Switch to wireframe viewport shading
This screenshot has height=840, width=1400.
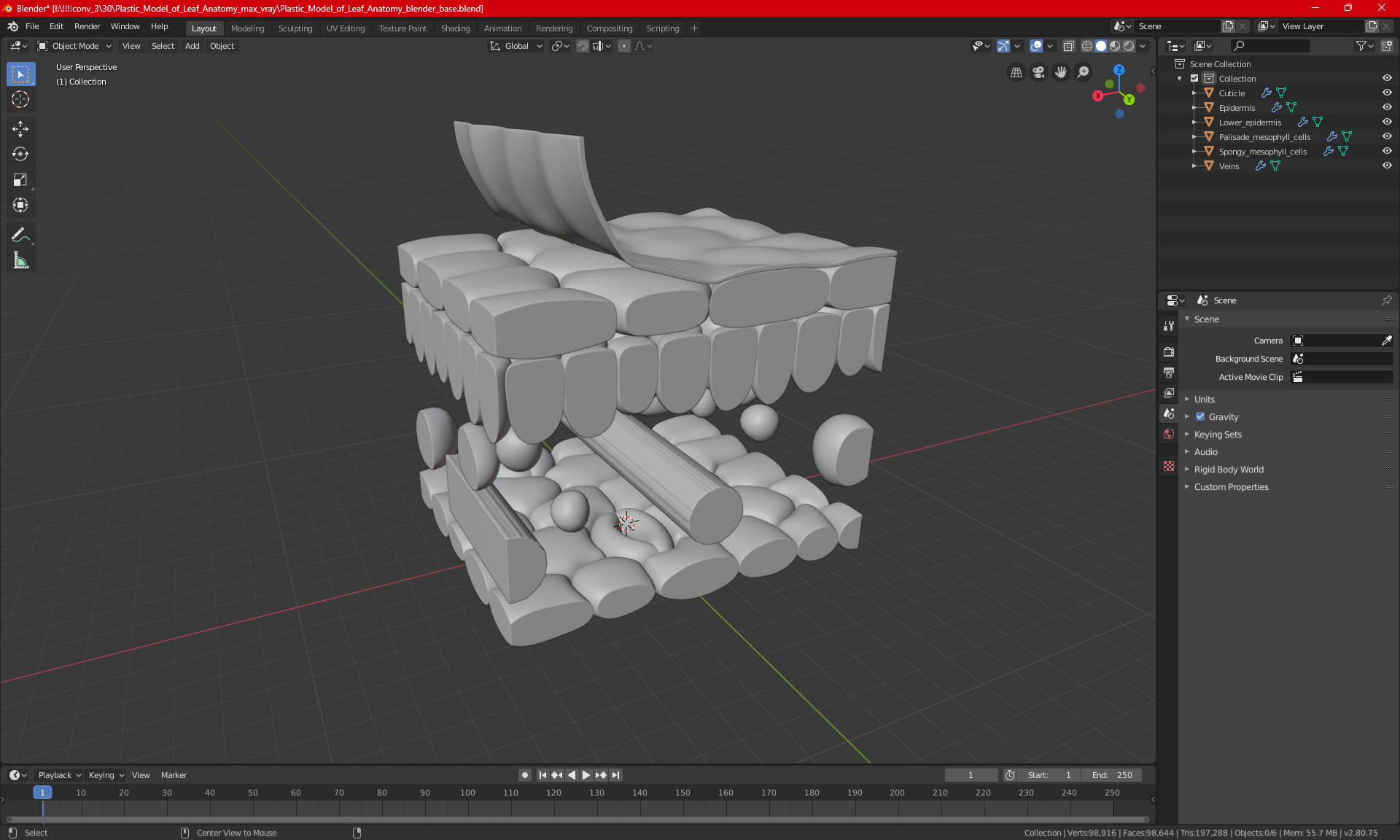(1087, 46)
